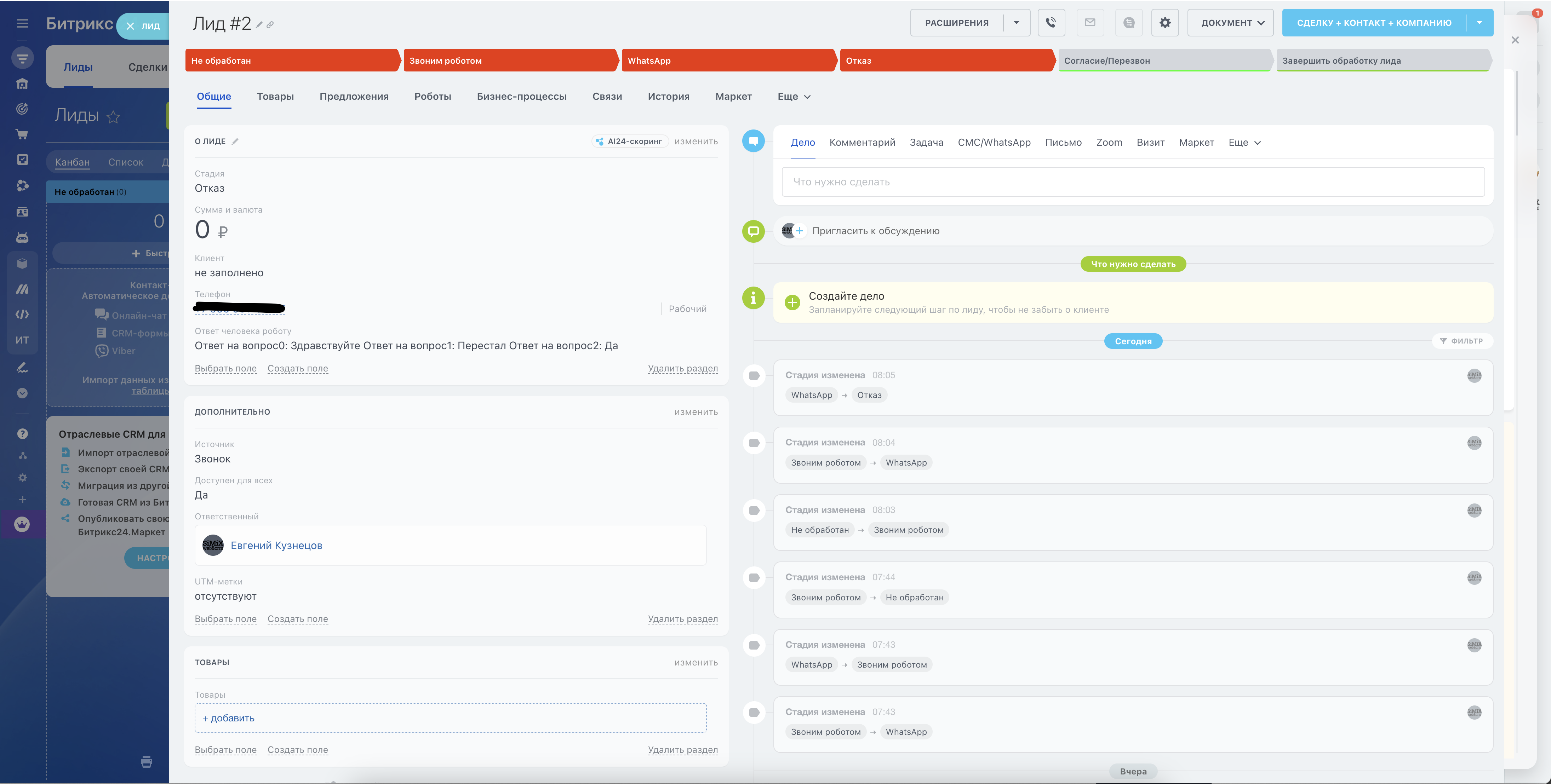Screen dimensions: 1551x784
Task: Expand Еще menu in lead tabs
Action: (794, 97)
